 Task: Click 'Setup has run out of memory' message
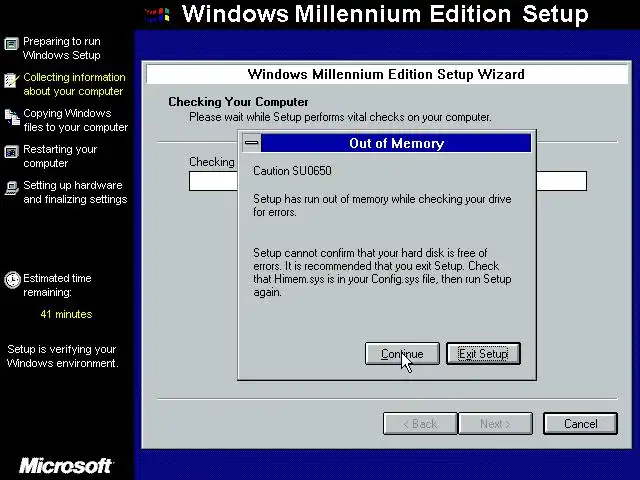tap(382, 205)
